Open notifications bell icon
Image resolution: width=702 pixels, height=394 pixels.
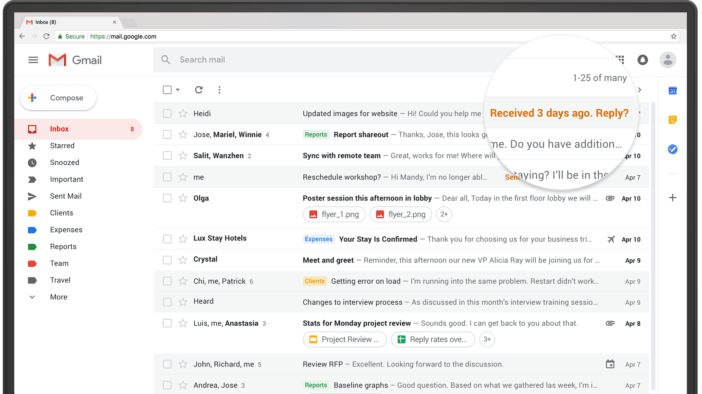pyautogui.click(x=642, y=60)
